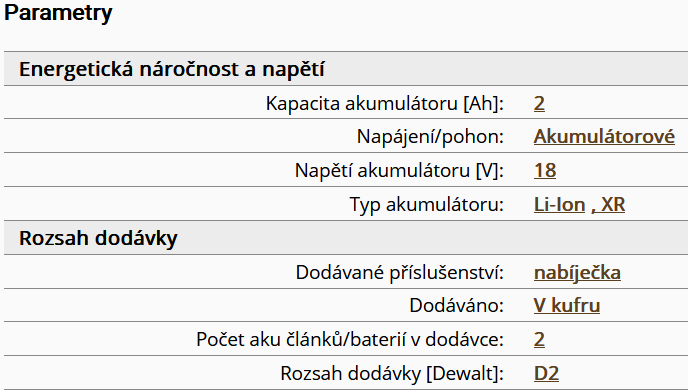Viewport: 688px width, 390px height.
Task: Click the Parametry heading
Action: pos(58,12)
